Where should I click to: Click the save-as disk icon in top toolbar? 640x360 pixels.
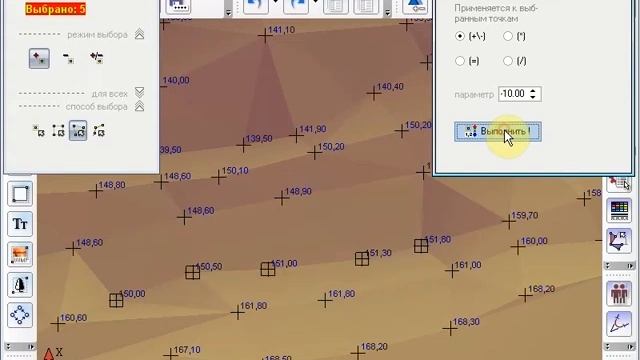click(178, 6)
